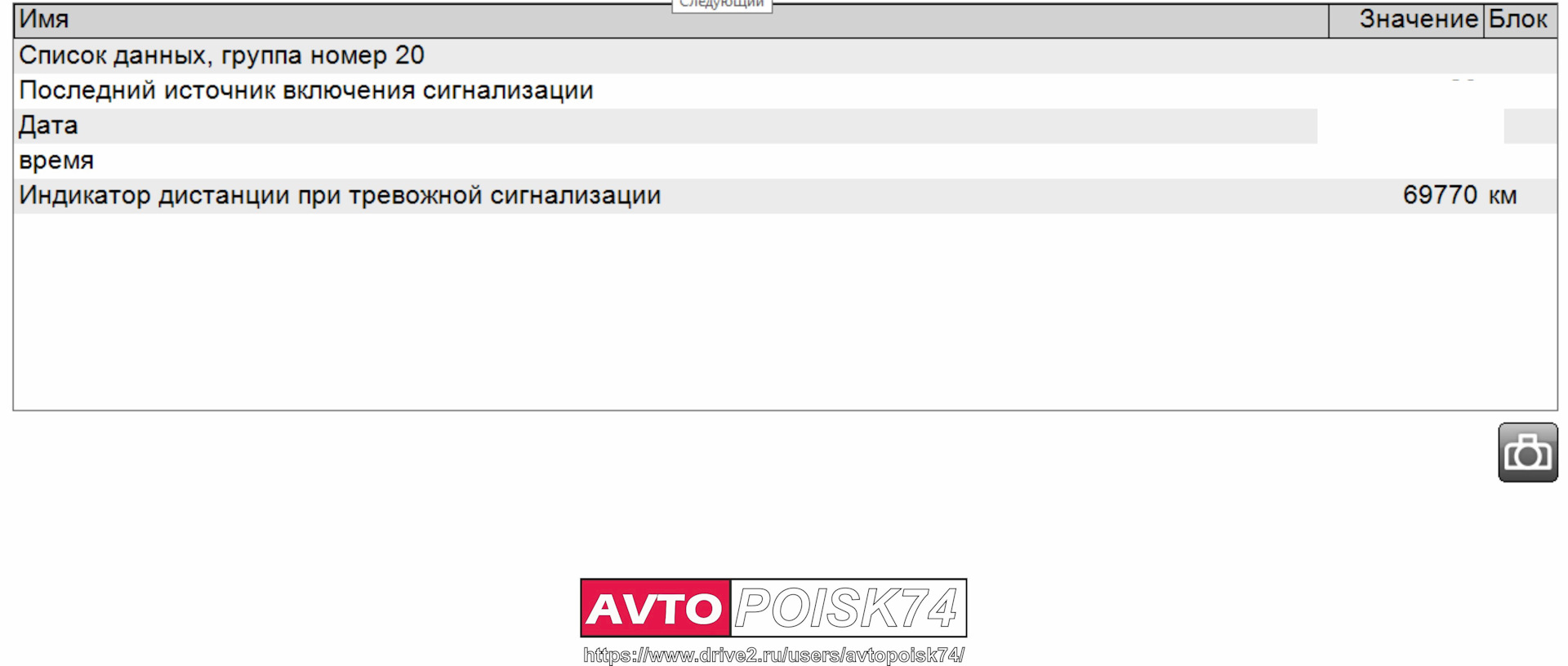This screenshot has width=1568, height=666.
Task: Select the время row label
Action: point(56,161)
